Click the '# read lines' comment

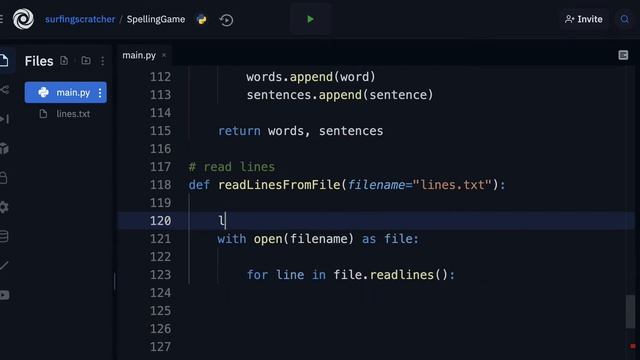tap(231, 167)
